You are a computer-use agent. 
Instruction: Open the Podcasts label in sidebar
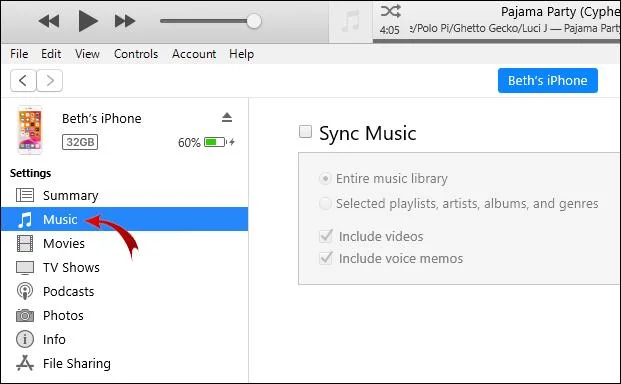(x=69, y=292)
